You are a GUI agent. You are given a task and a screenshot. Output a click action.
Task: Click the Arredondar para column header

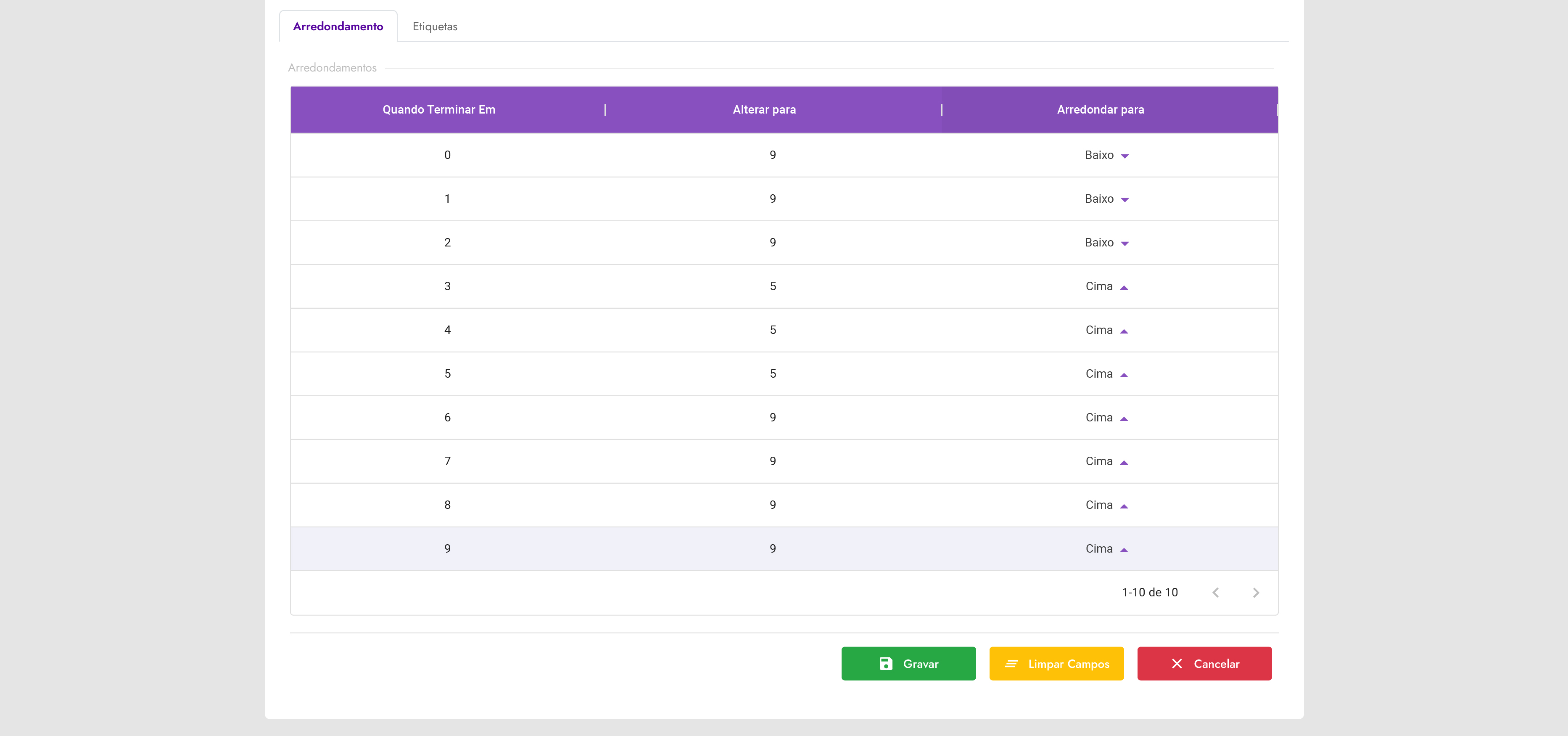click(x=1100, y=110)
